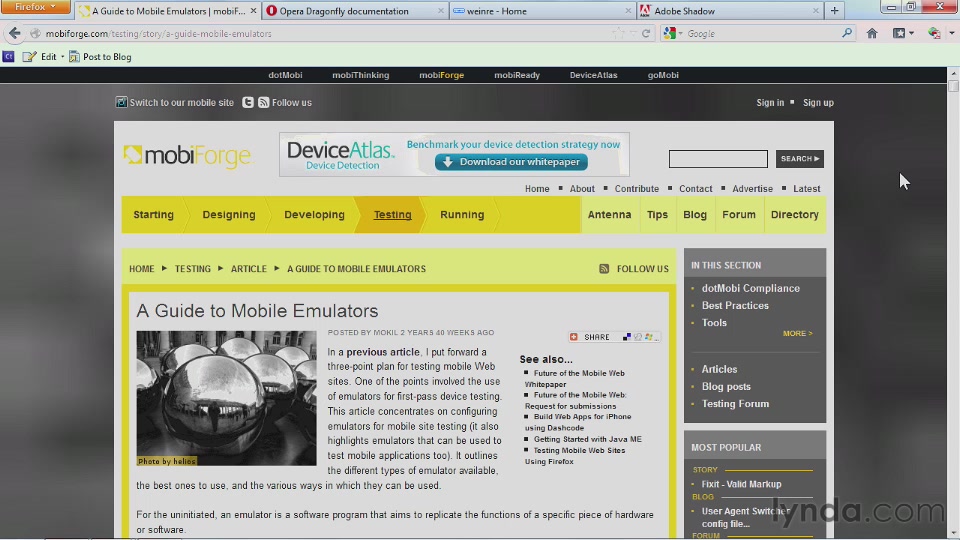The image size is (960, 540).
Task: Click the RSS icon by FOLLOW US breadcrumb
Action: 604,269
